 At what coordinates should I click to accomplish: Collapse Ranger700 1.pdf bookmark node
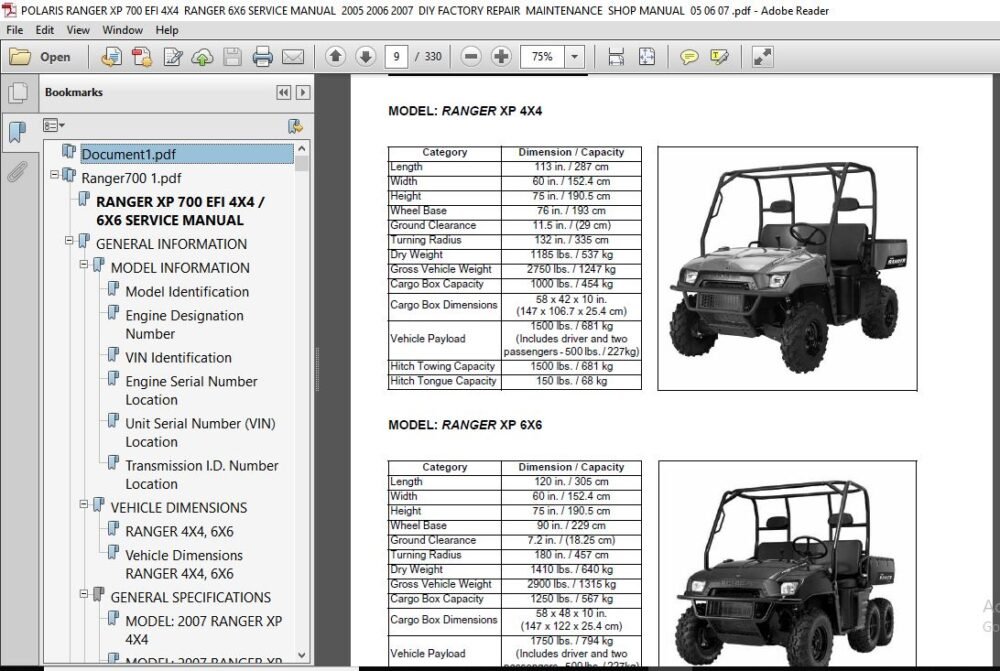click(x=54, y=174)
